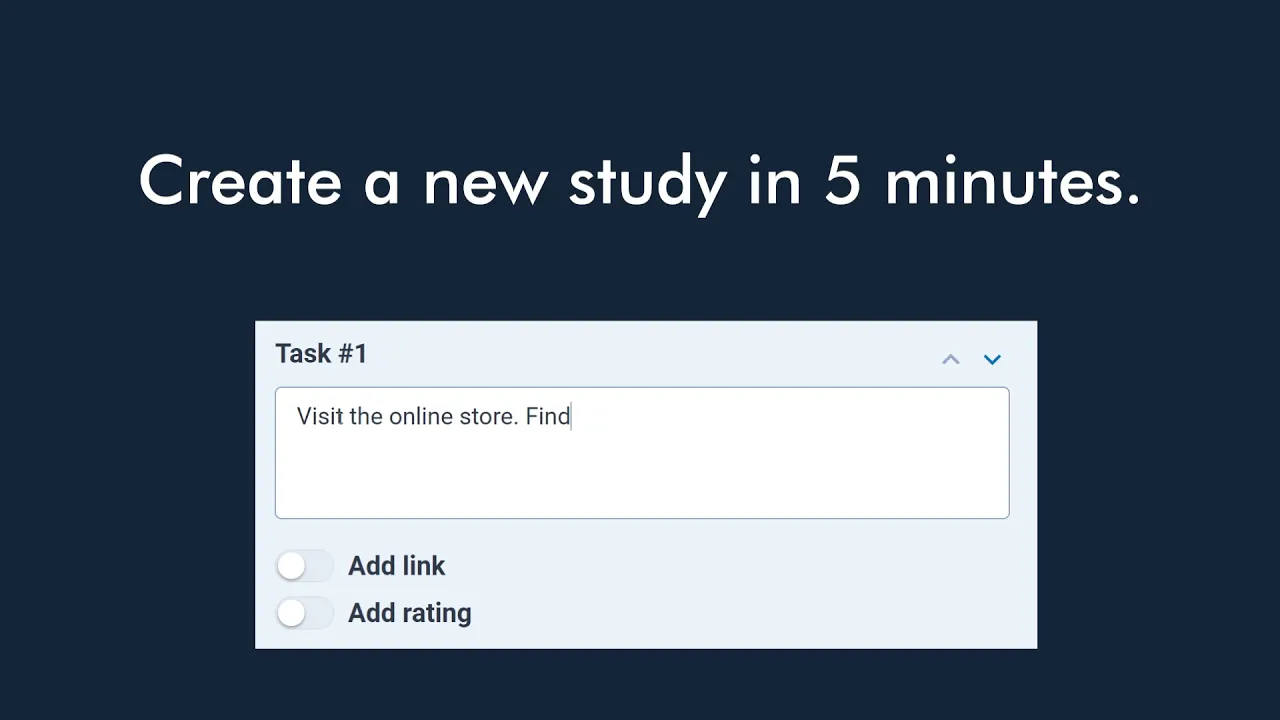Click the word "rating" beside the second toggle
Image resolution: width=1280 pixels, height=720 pixels.
[x=434, y=613]
